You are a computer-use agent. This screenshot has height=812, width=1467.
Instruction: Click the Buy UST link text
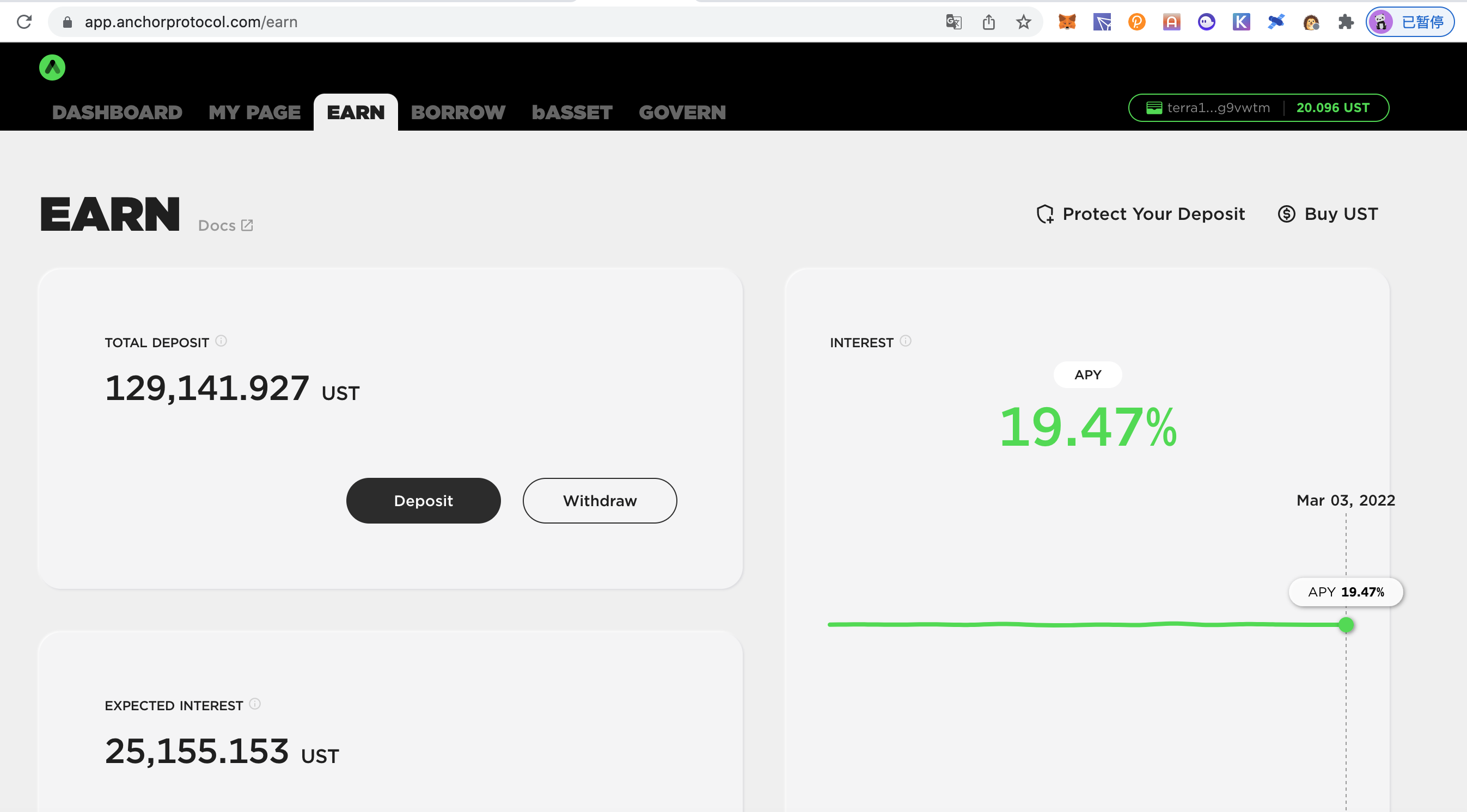click(1341, 214)
